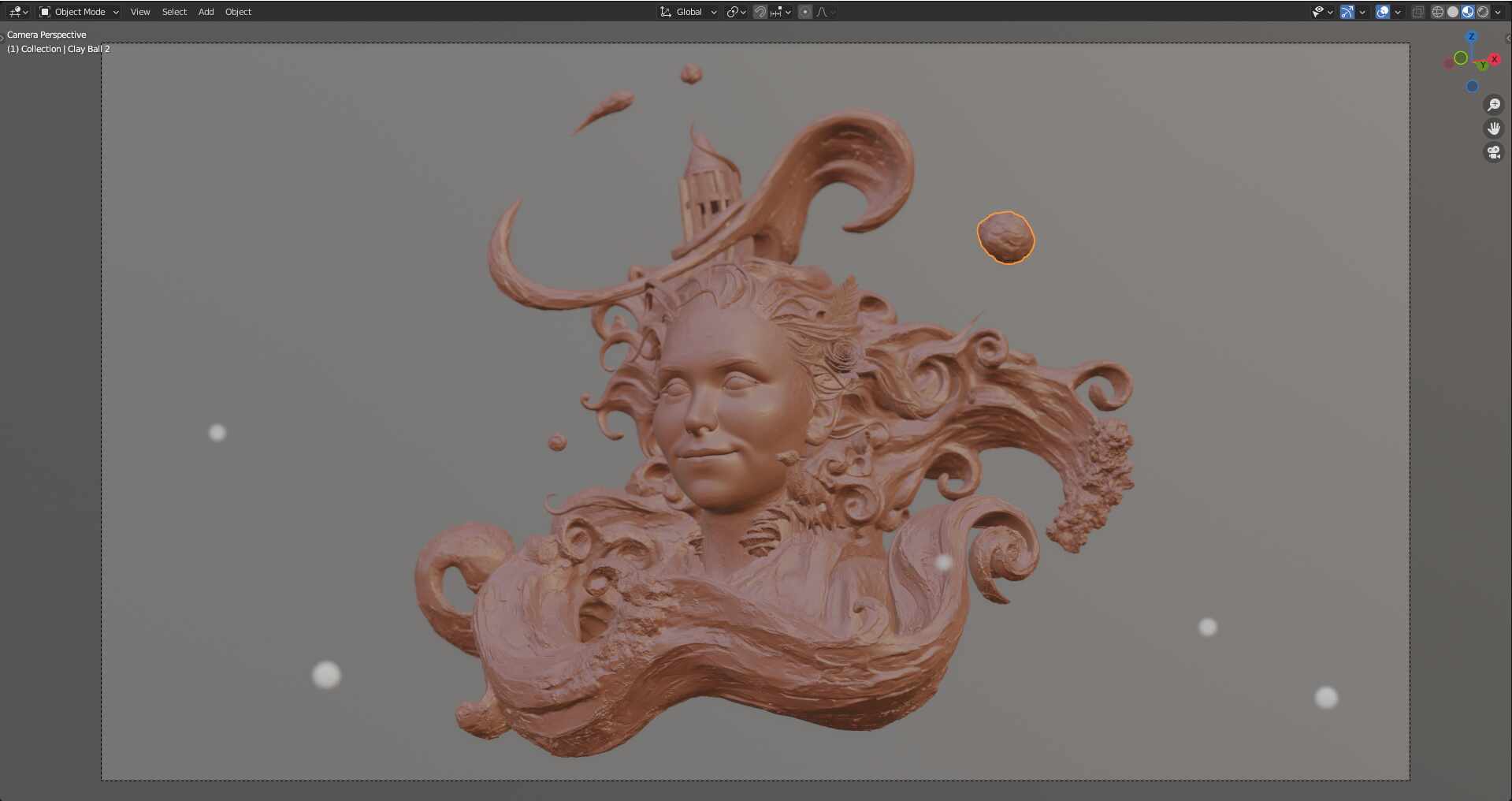
Task: Toggle viewport gizmos visibility
Action: point(1347,12)
